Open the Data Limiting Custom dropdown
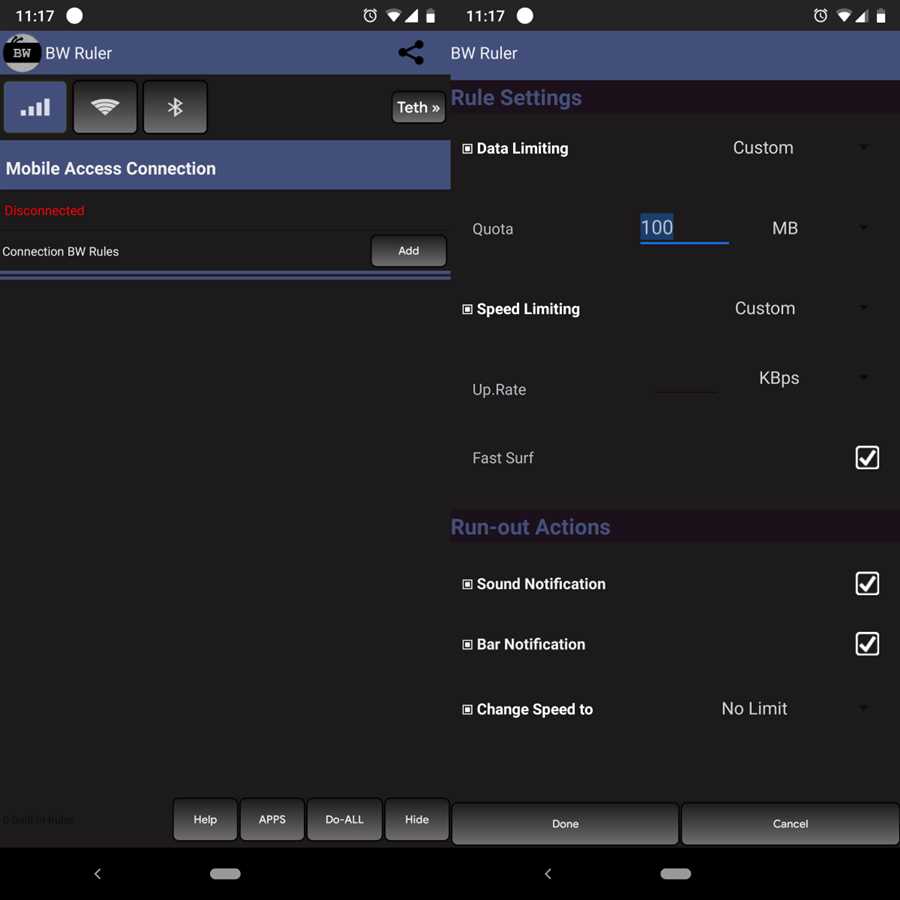The height and width of the screenshot is (900, 900). click(800, 148)
